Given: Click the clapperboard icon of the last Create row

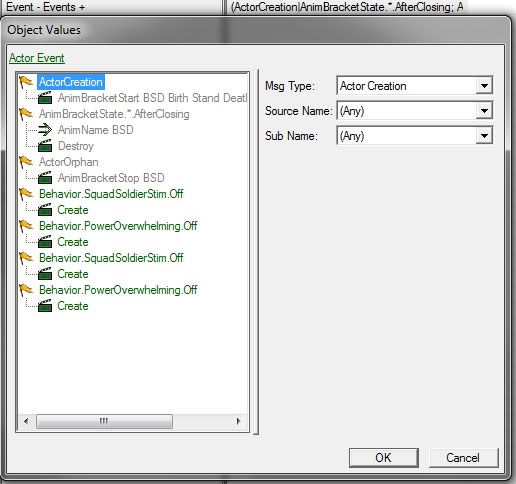Looking at the screenshot, I should tap(45, 306).
